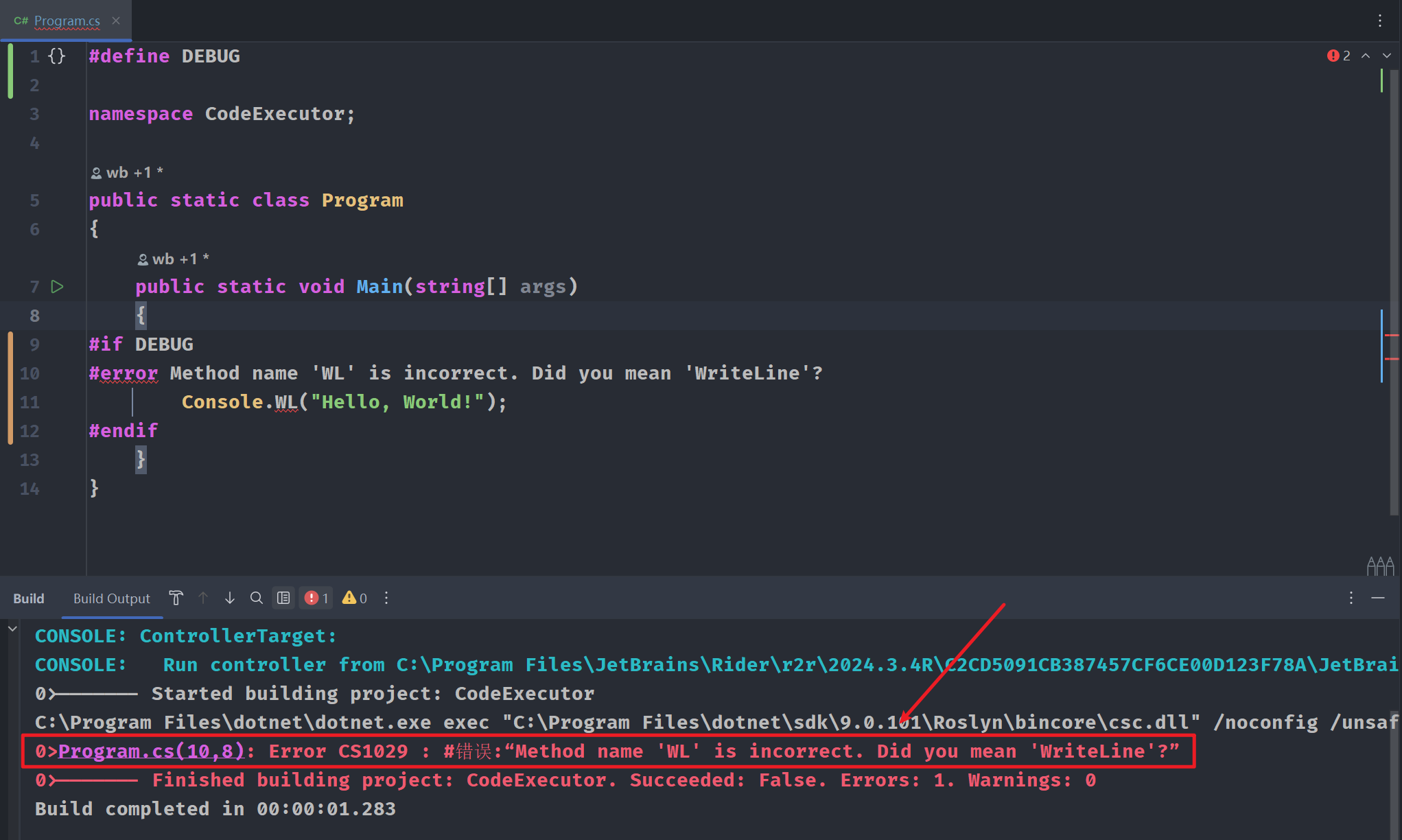
Task: Minimize the Build tool window
Action: [x=1377, y=598]
